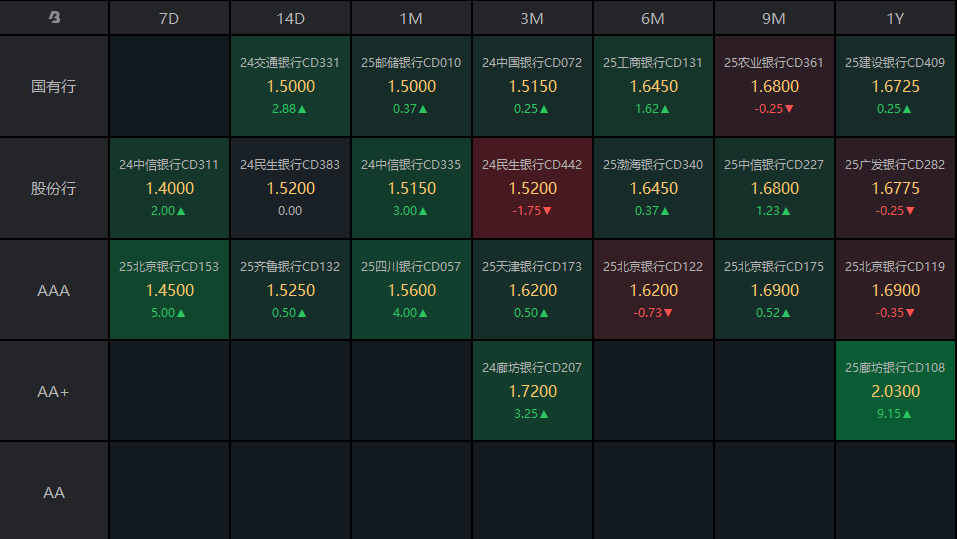Click the 24民生银行CD383 unchanged cell
The width and height of the screenshot is (957, 539).
(290, 188)
